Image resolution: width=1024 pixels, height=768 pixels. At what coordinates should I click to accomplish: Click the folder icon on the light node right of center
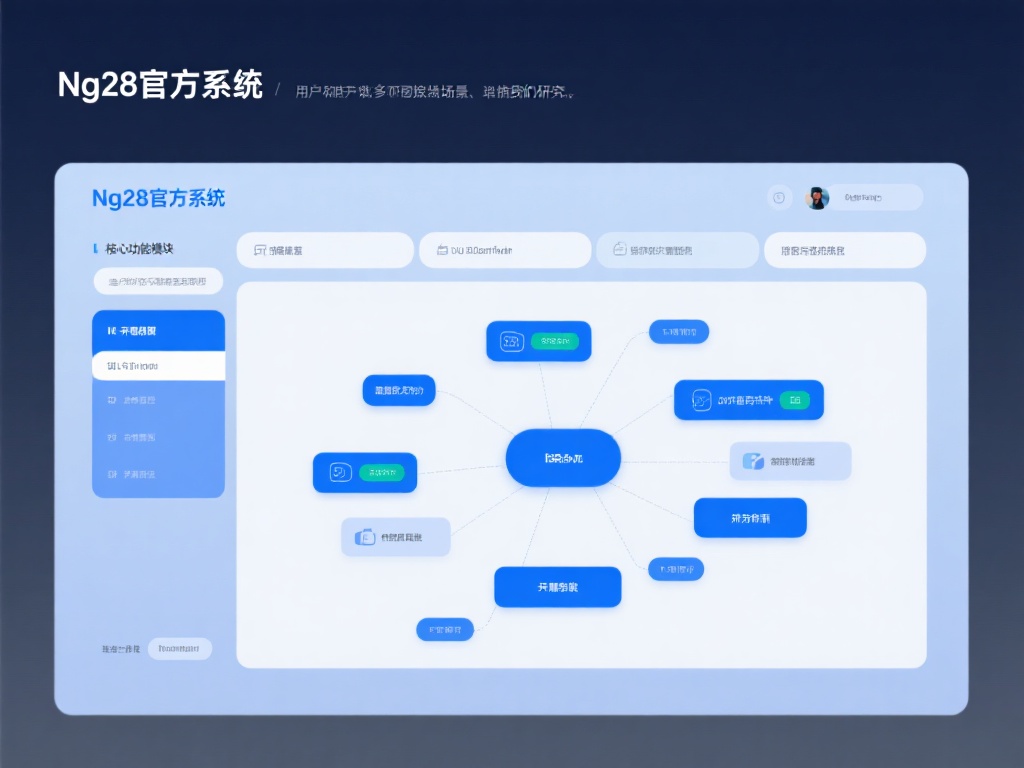click(x=752, y=461)
